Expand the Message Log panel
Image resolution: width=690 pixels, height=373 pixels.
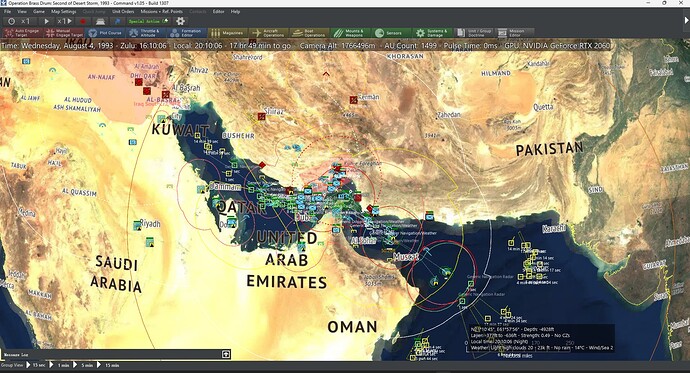(x=226, y=354)
